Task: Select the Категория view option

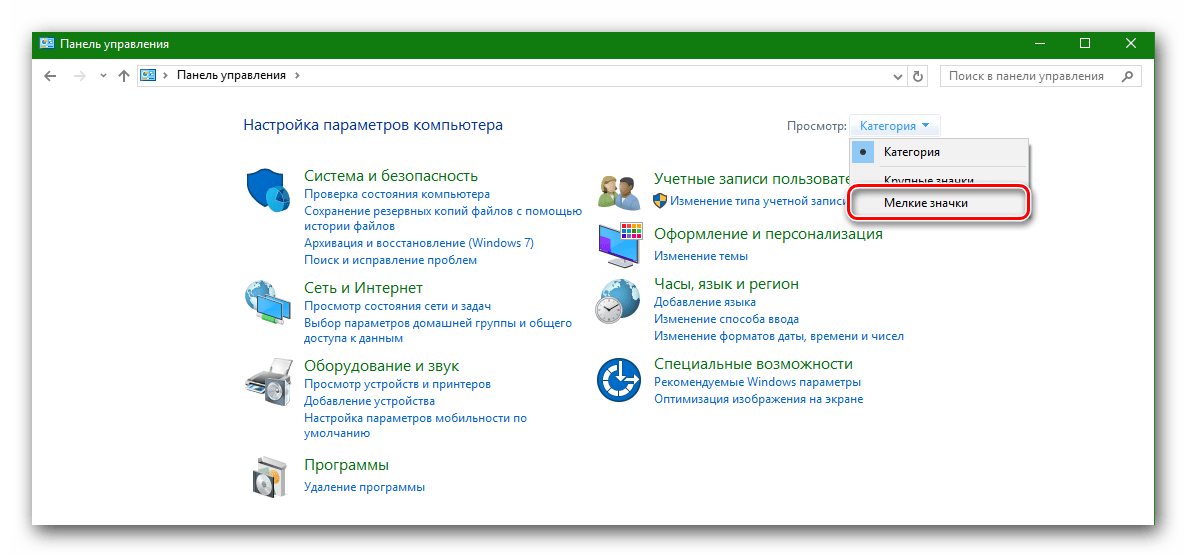Action: click(x=911, y=152)
